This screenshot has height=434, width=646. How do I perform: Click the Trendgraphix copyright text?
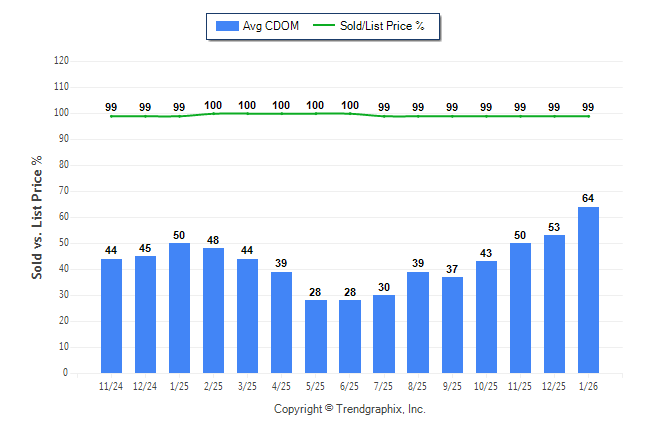tap(350, 410)
